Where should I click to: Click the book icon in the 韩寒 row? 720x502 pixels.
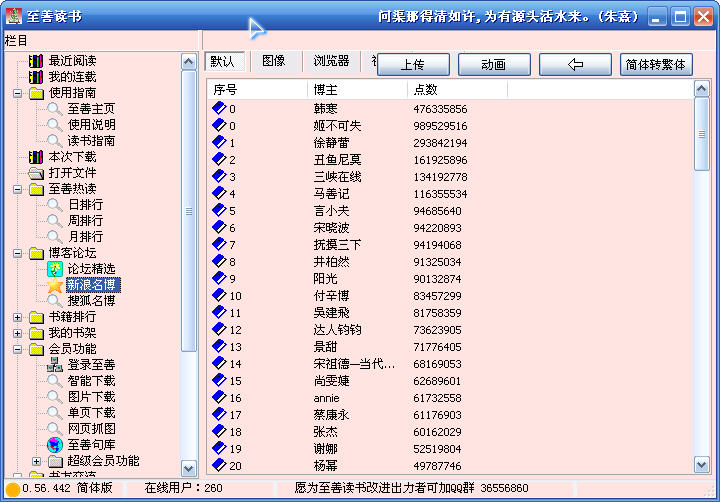coord(219,108)
